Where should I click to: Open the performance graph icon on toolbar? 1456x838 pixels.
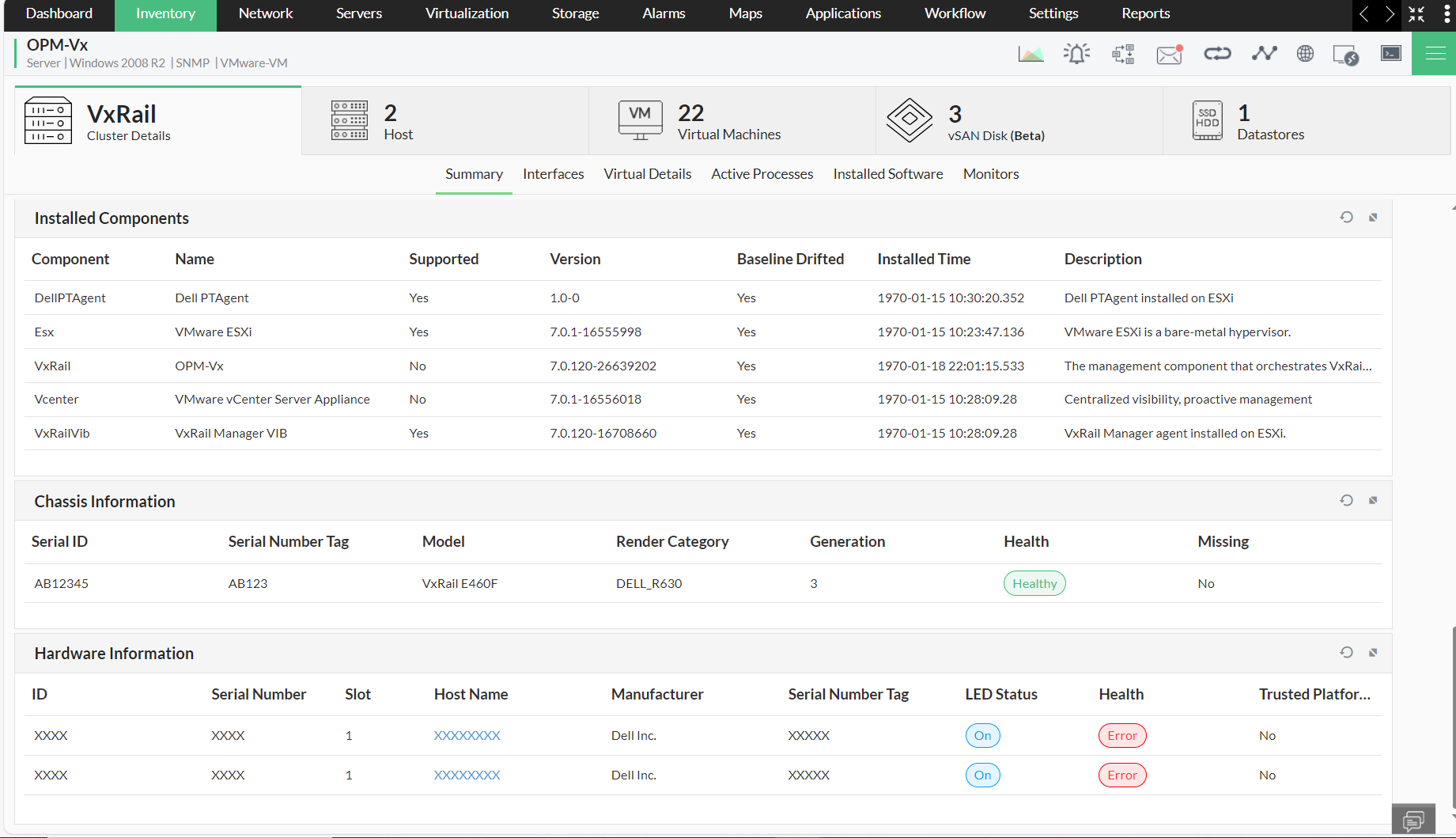click(1031, 53)
